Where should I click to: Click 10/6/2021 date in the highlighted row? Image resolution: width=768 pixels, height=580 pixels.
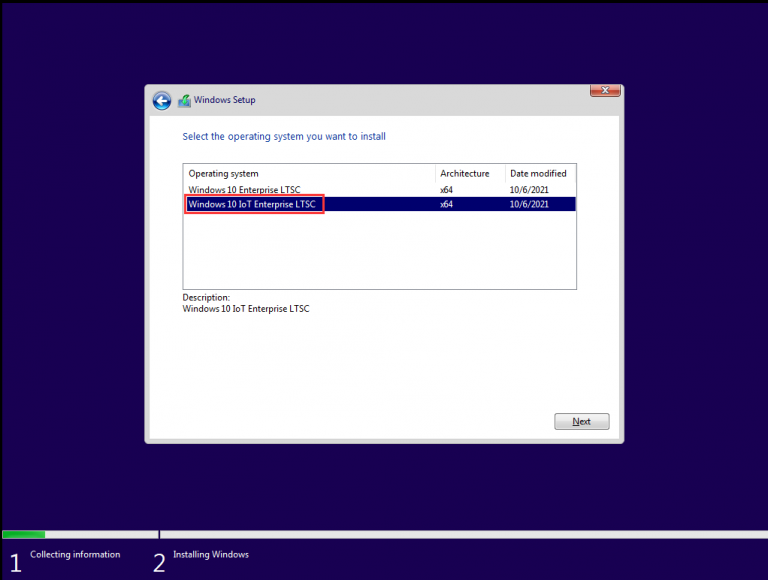click(x=529, y=204)
